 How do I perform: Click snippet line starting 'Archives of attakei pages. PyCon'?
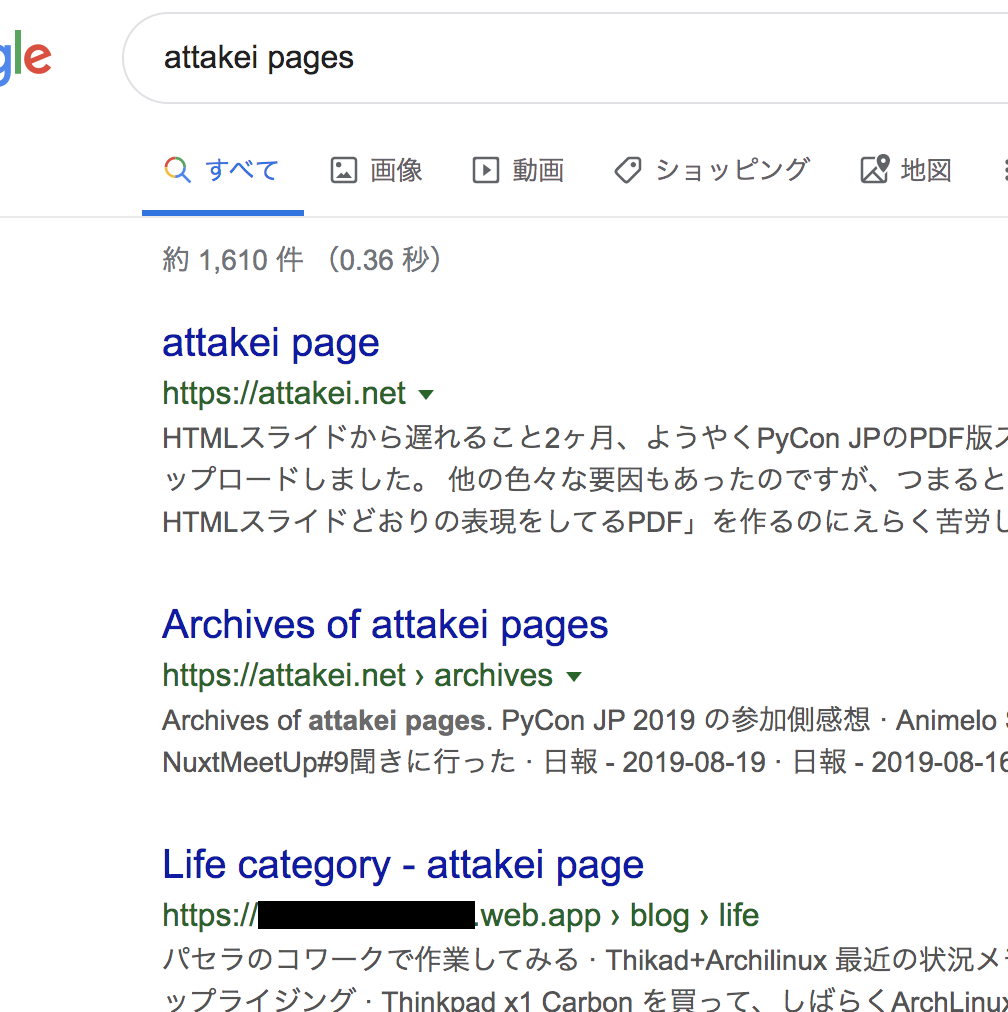tap(585, 720)
